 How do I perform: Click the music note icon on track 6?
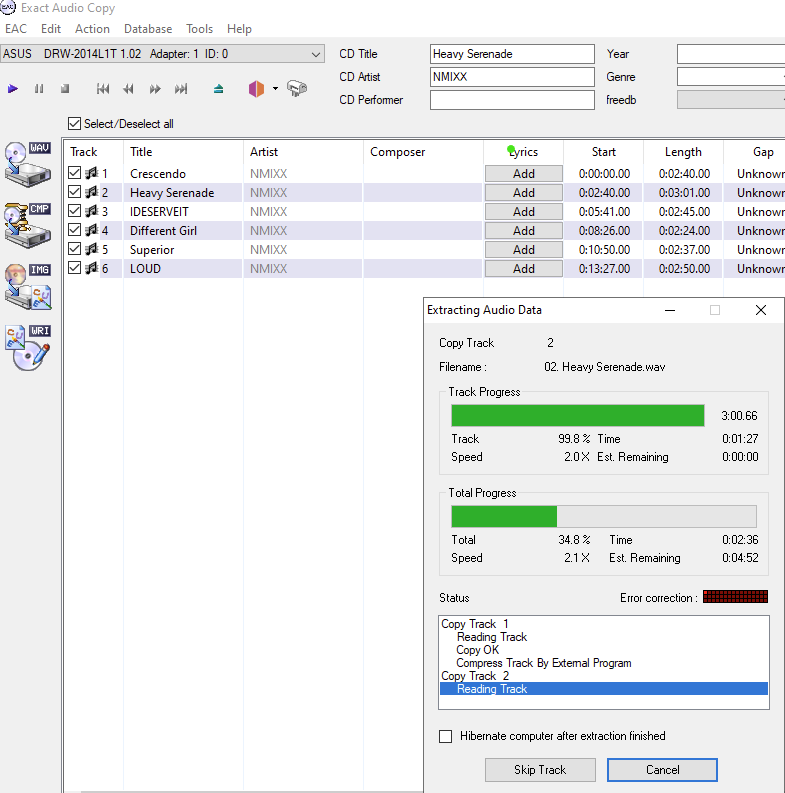click(92, 269)
